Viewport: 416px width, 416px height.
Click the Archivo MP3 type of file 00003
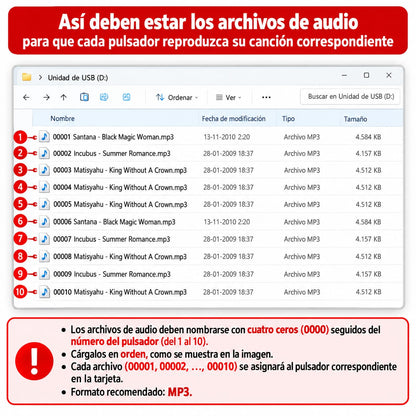[x=302, y=170]
